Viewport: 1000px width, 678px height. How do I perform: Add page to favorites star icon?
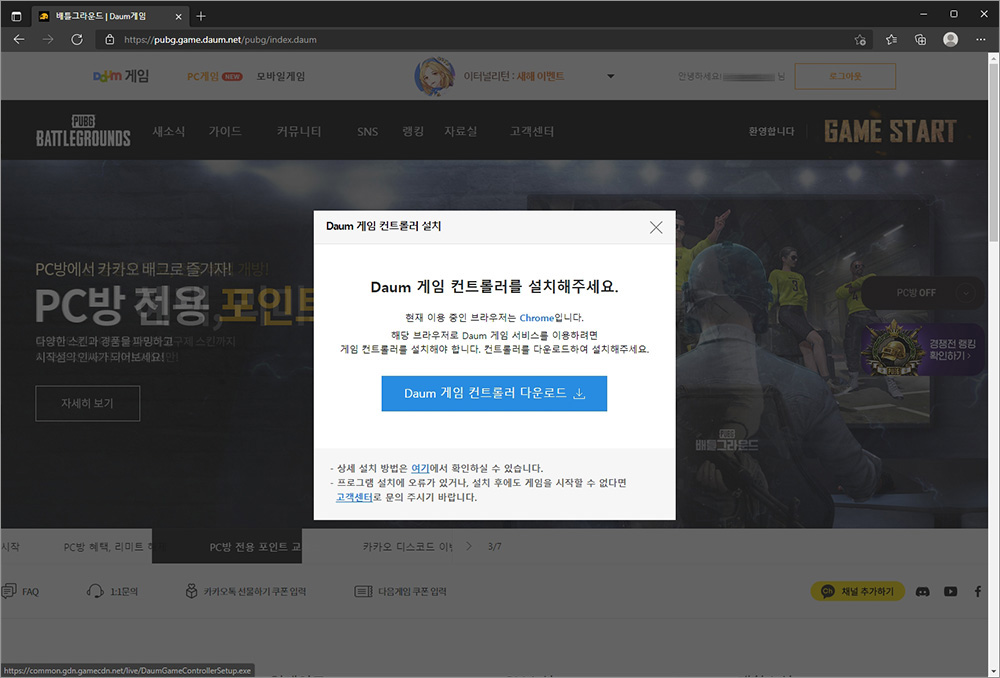pos(860,40)
